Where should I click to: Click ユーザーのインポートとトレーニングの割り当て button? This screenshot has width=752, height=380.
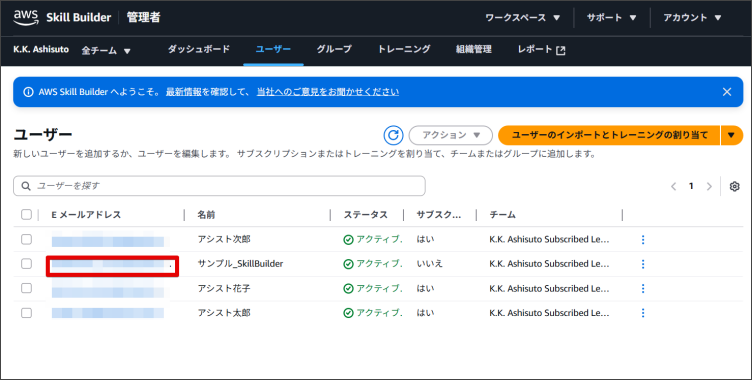[x=609, y=135]
